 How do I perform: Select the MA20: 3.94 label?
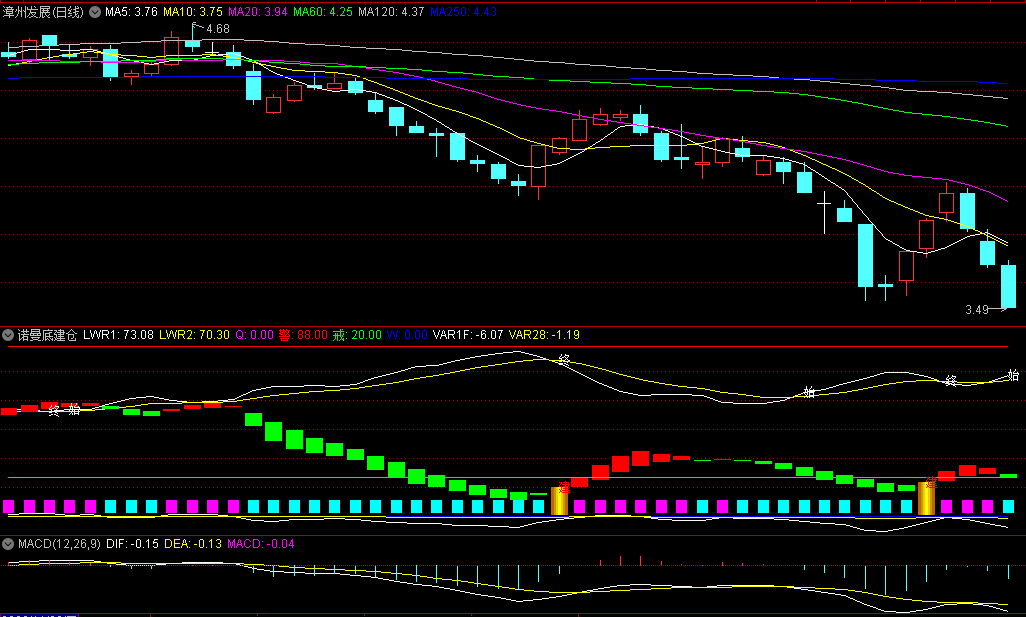[257, 12]
